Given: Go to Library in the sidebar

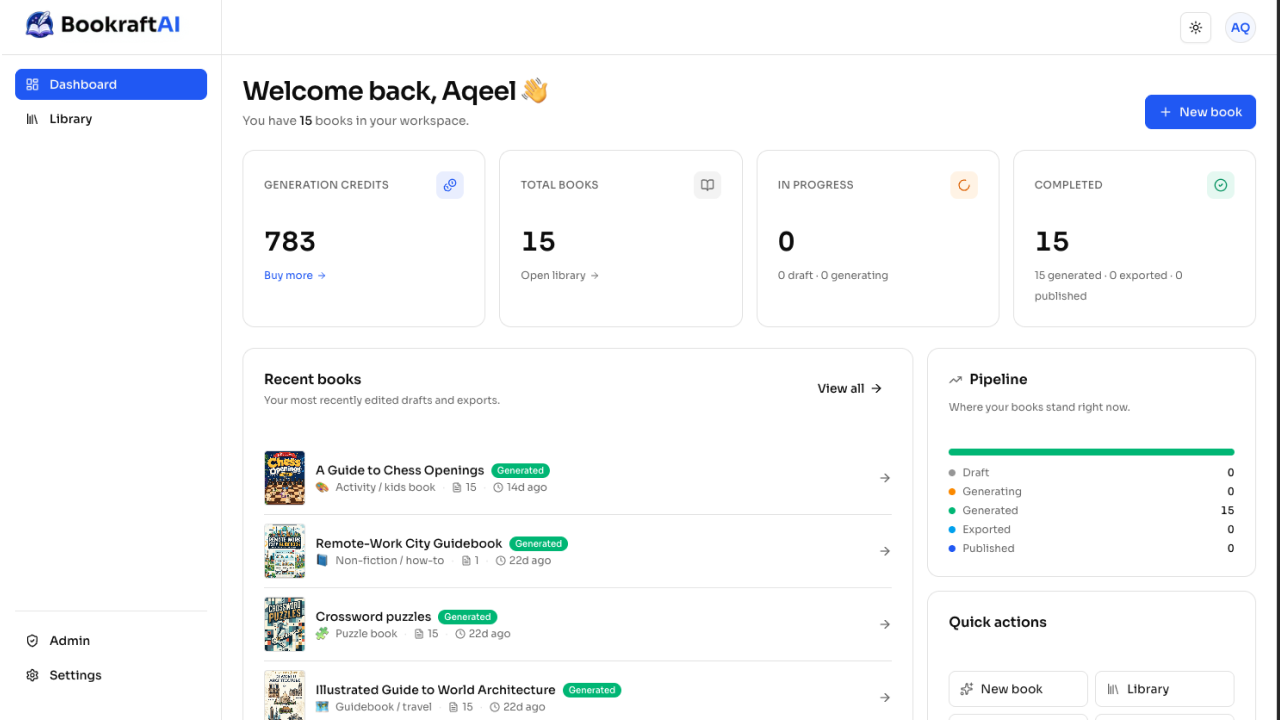Looking at the screenshot, I should [x=111, y=119].
